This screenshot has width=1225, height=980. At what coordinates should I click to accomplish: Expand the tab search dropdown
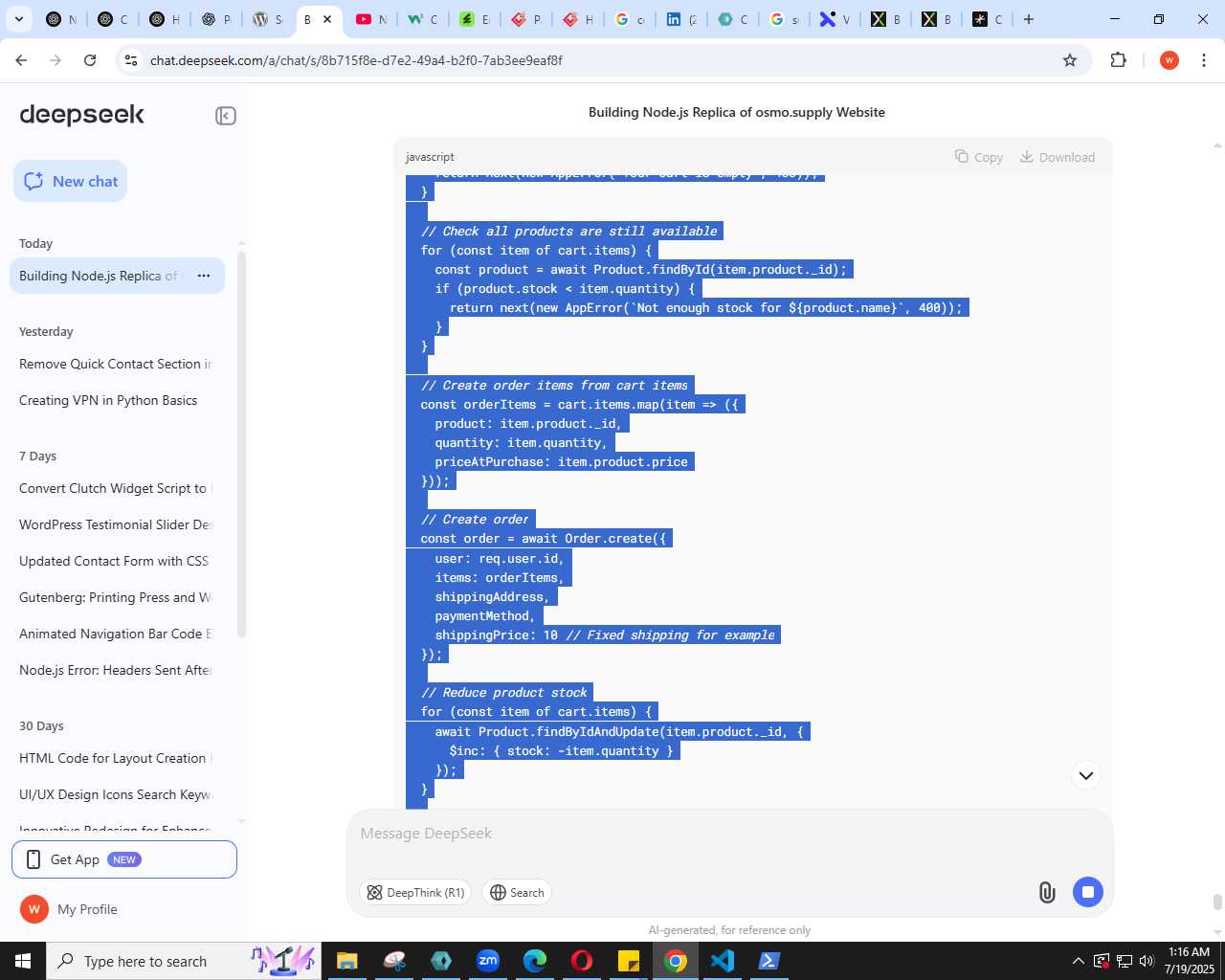click(18, 19)
